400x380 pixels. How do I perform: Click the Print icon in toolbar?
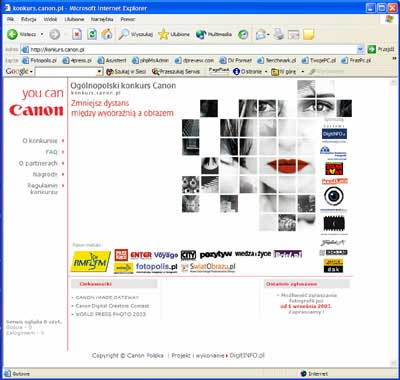[x=278, y=34]
